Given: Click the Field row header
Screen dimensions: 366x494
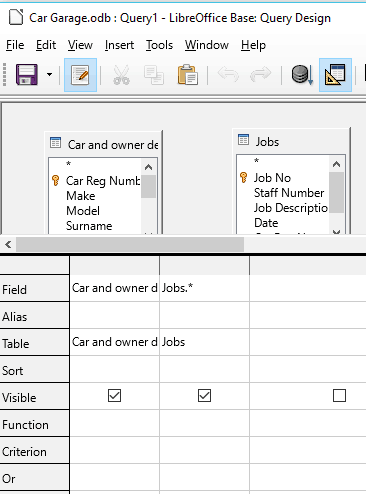Looking at the screenshot, I should point(34,289).
